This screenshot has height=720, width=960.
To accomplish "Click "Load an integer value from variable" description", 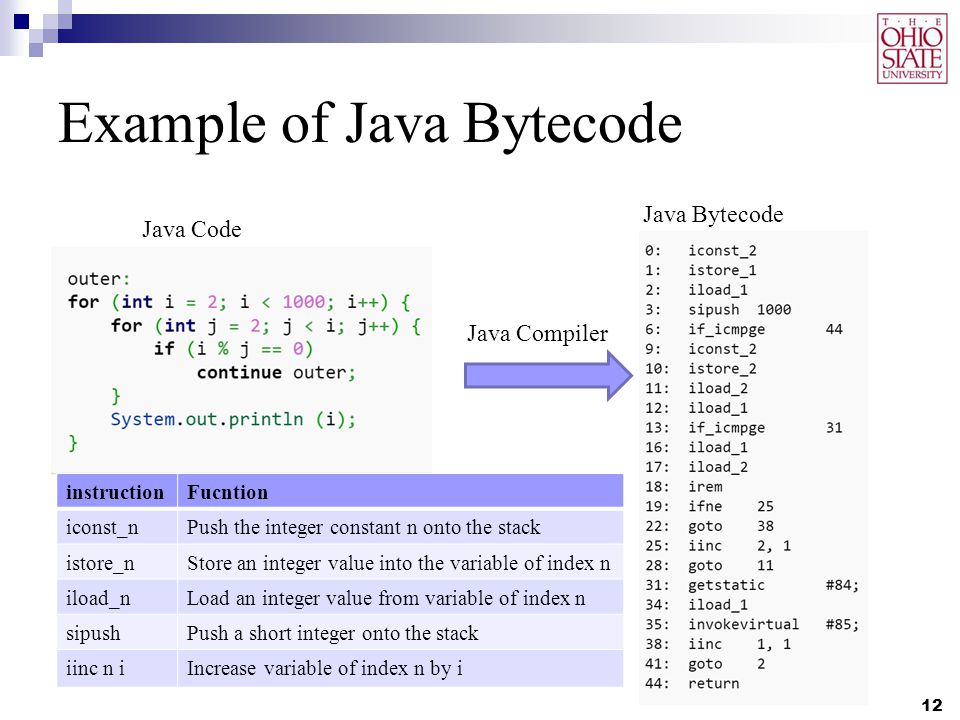I will pyautogui.click(x=386, y=598).
